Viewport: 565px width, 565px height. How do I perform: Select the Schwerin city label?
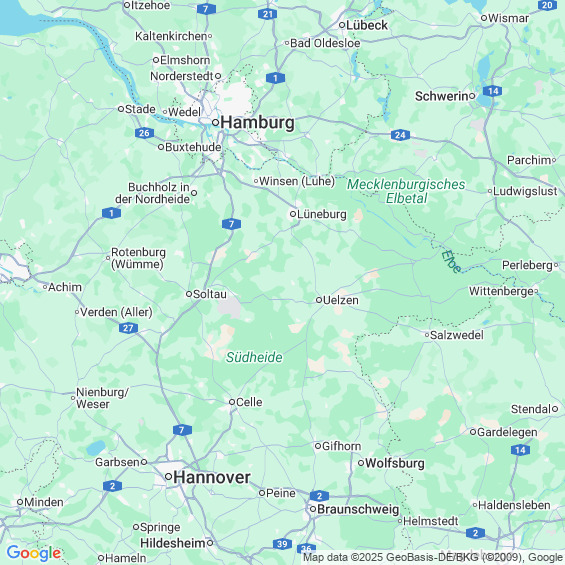click(x=441, y=96)
